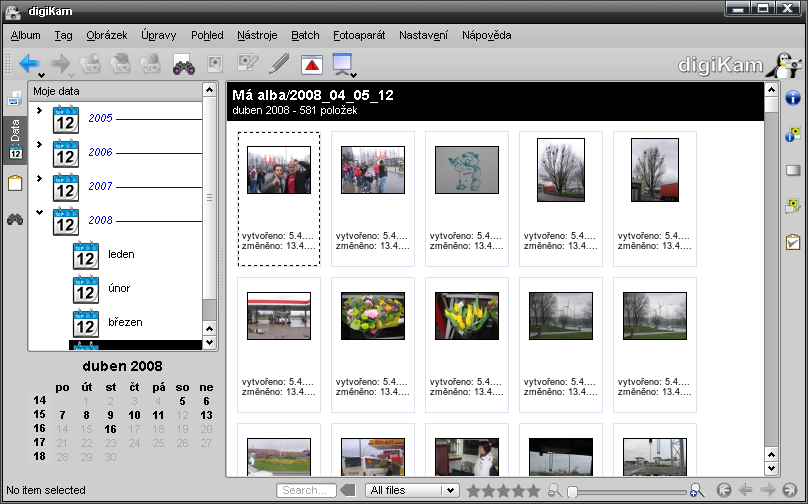Open the Pohled menu
Viewport: 808px width, 504px height.
click(x=207, y=35)
